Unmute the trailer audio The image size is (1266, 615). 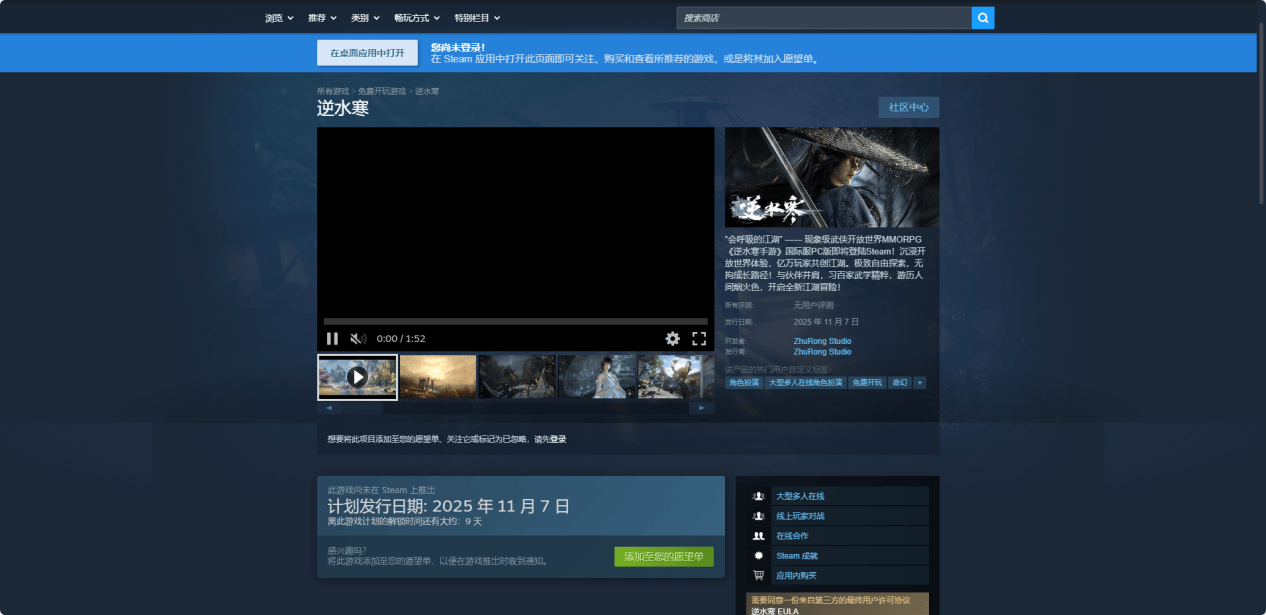tap(357, 339)
